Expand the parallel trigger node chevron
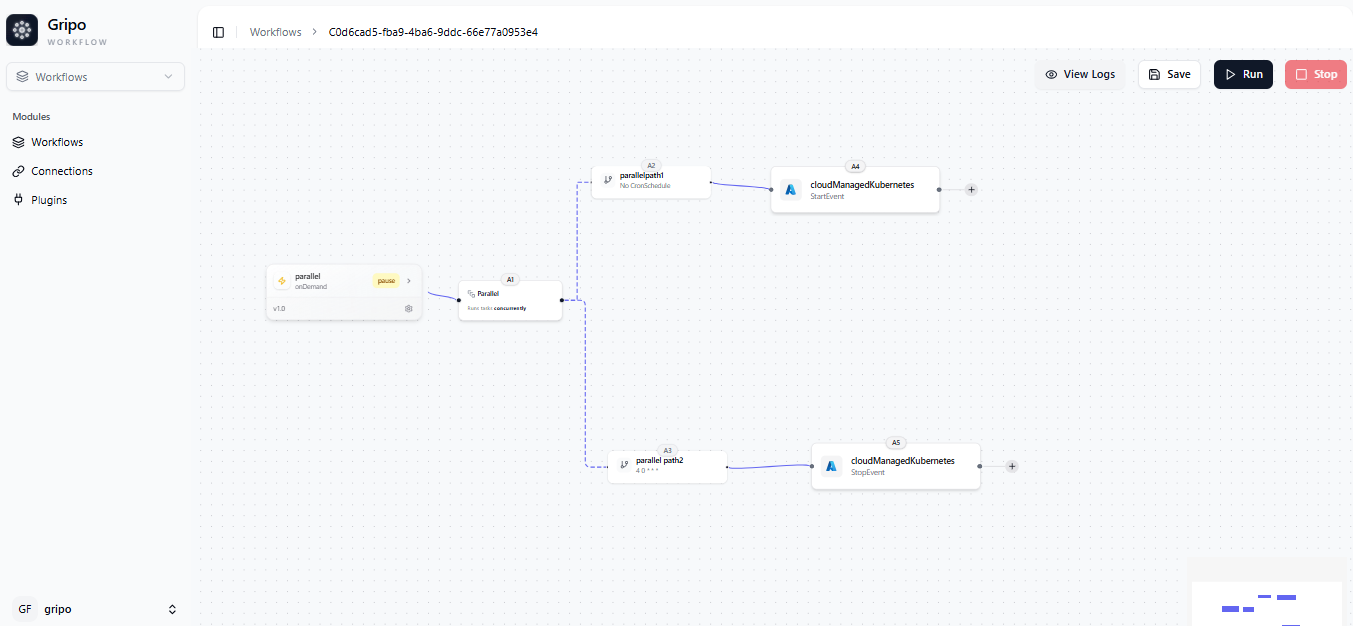1353x626 pixels. [x=409, y=281]
